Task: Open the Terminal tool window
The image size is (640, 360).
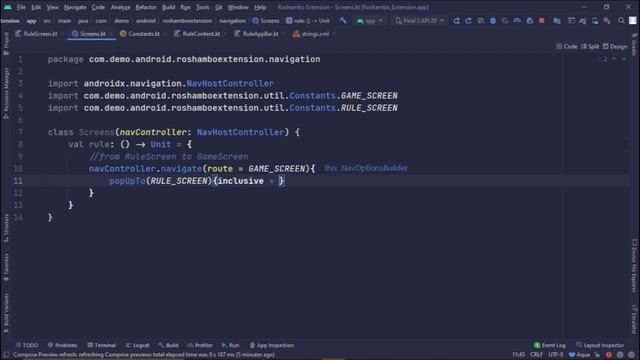Action: tap(102, 345)
